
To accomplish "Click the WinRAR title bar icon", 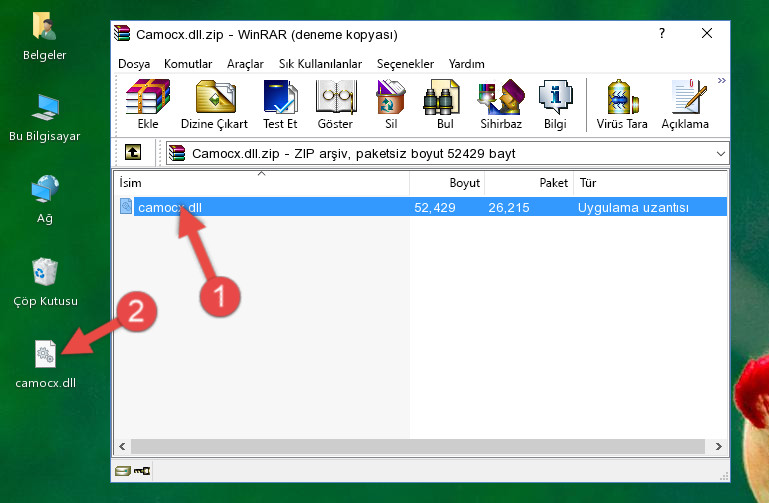I will point(122,33).
